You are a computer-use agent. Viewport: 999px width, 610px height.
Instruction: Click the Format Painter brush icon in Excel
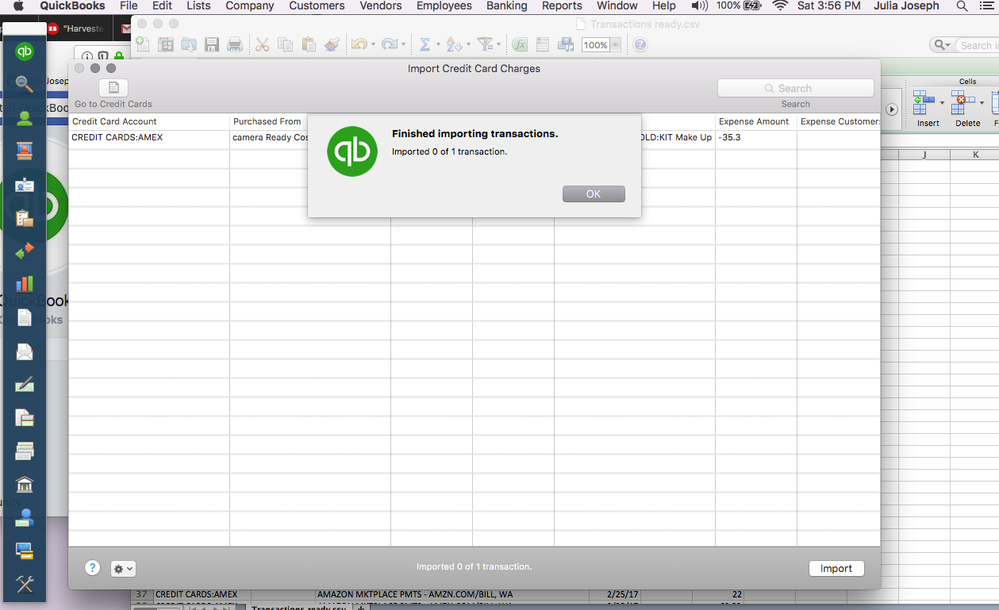pos(331,44)
